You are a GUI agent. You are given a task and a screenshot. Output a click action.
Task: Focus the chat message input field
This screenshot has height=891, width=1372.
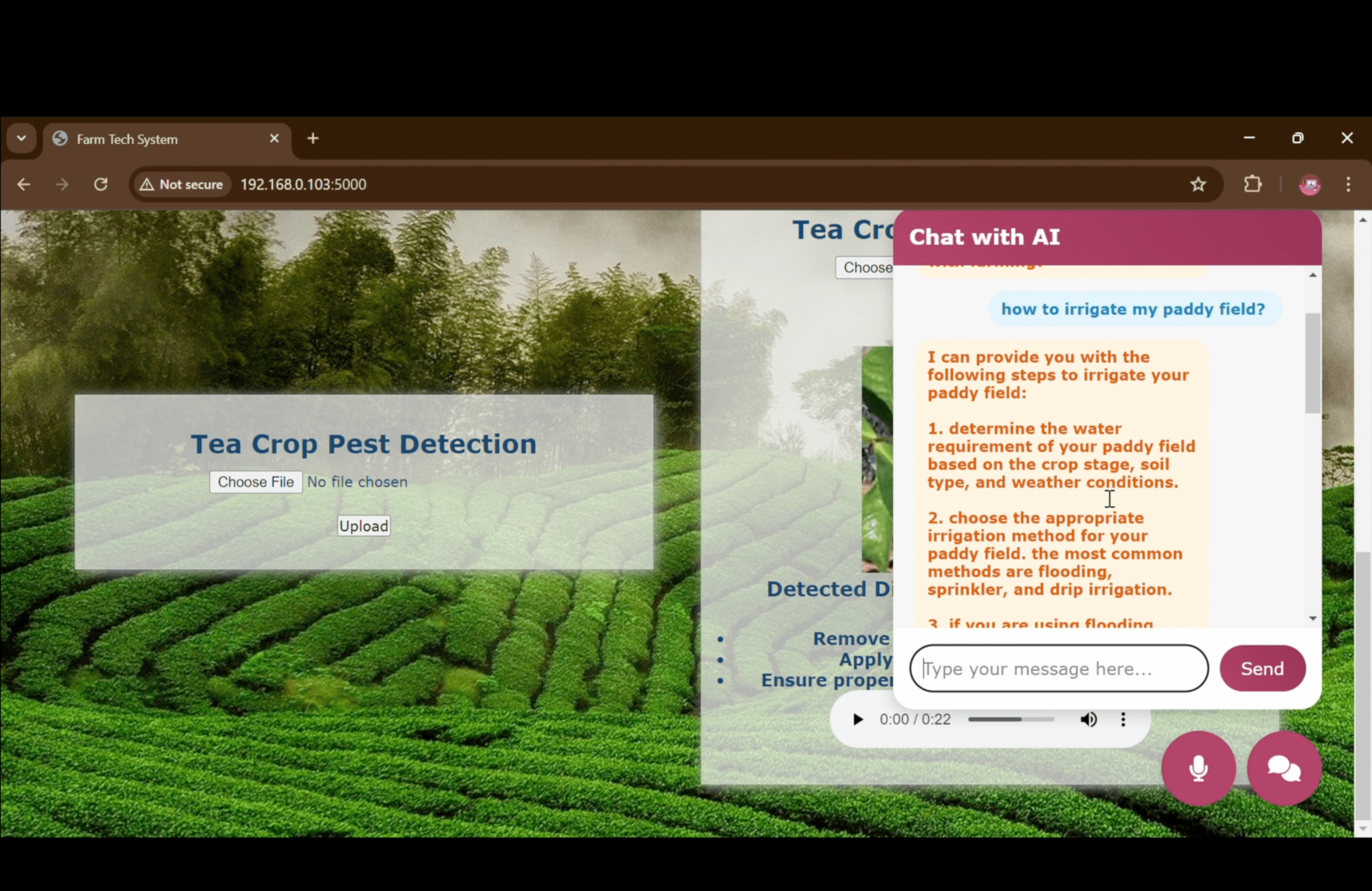coord(1058,669)
